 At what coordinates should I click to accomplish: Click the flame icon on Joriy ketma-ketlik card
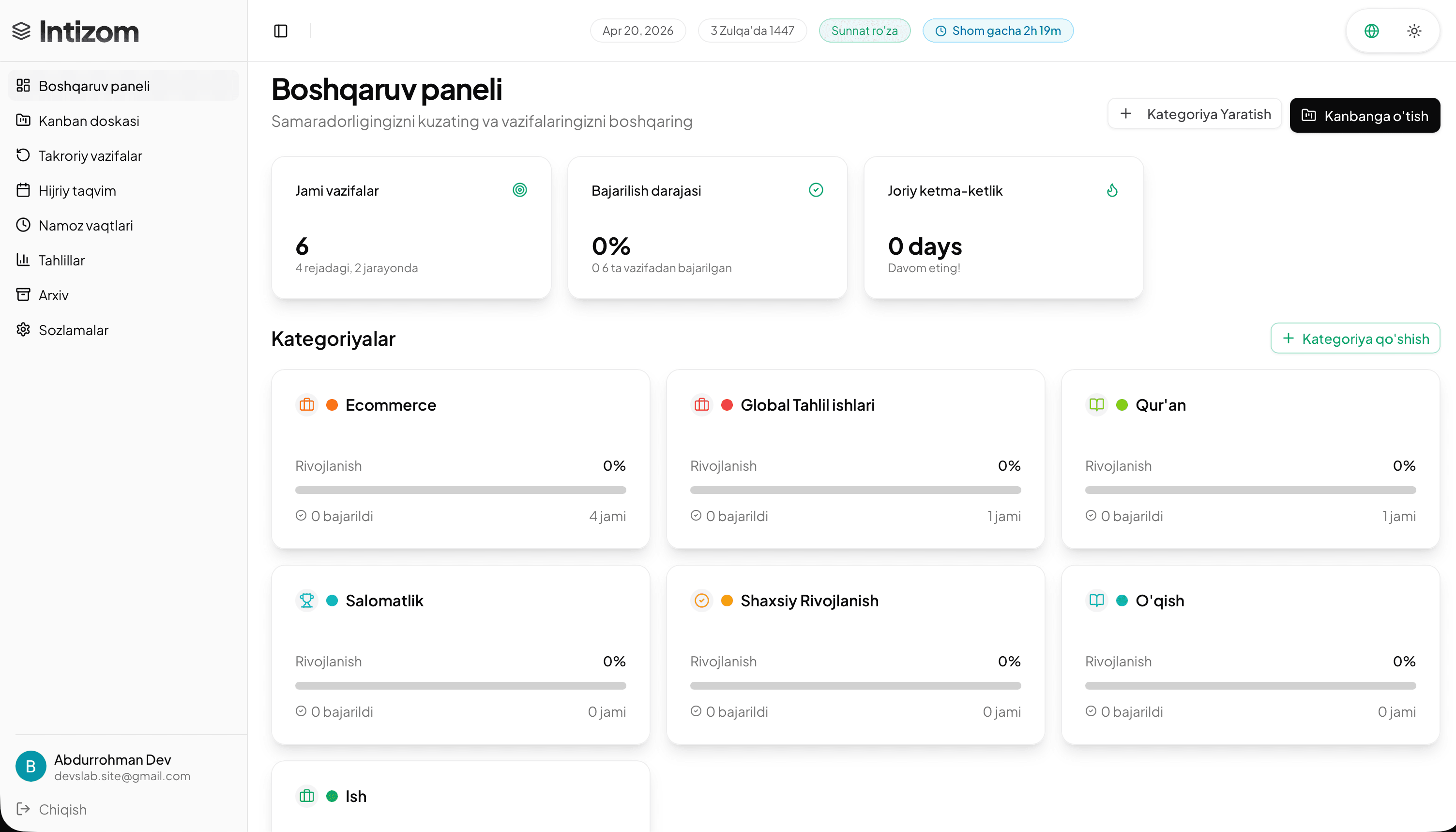(1112, 190)
